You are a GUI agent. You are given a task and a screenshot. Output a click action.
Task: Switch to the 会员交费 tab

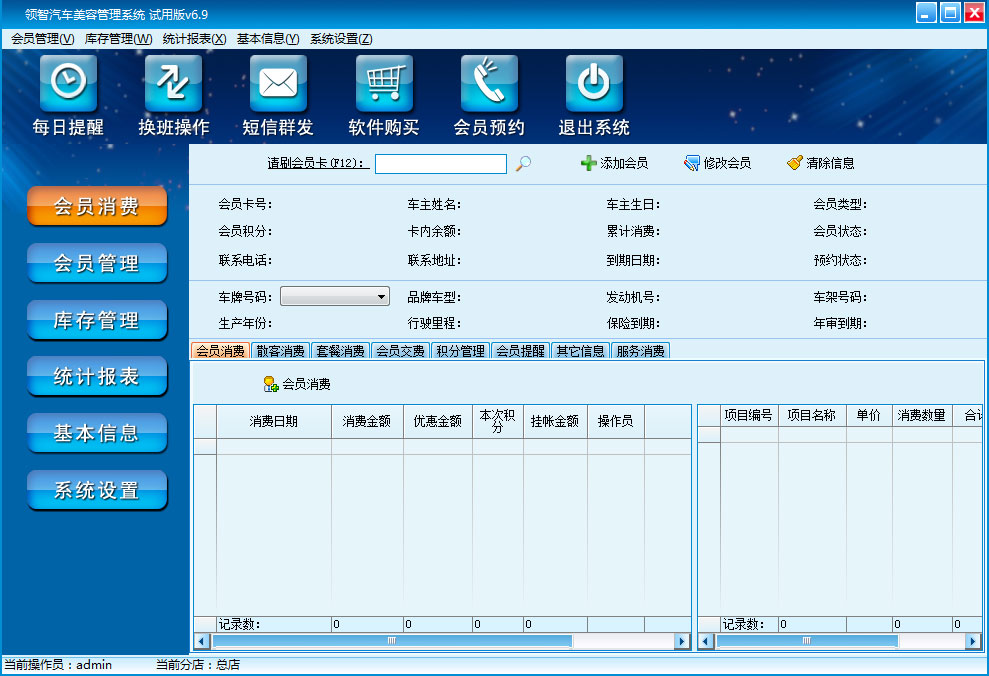(x=401, y=351)
